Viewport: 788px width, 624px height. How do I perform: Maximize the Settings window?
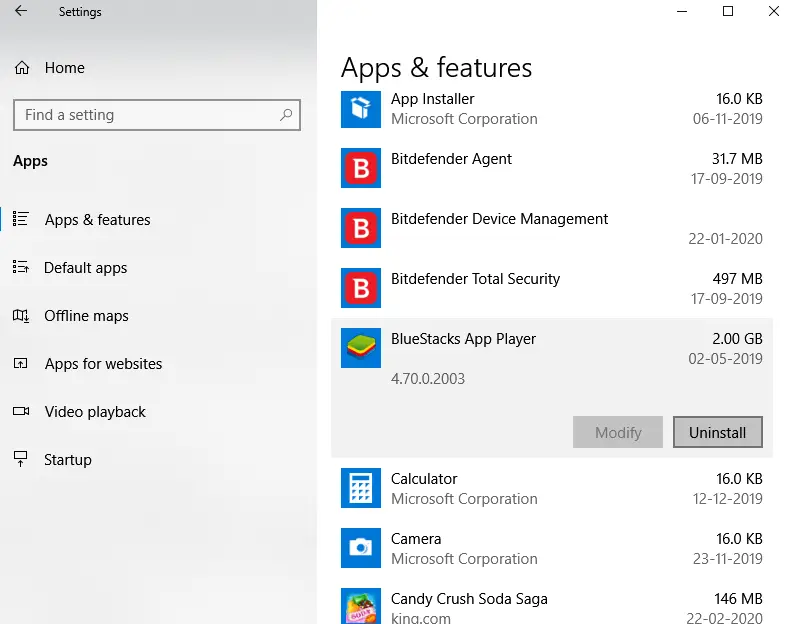point(728,11)
